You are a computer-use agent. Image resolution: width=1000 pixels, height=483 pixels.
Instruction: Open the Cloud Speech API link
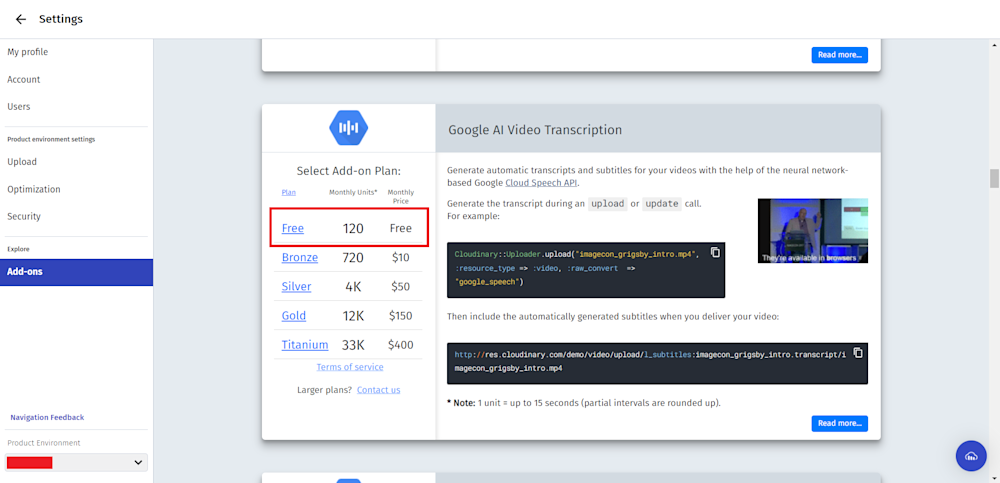pos(541,182)
